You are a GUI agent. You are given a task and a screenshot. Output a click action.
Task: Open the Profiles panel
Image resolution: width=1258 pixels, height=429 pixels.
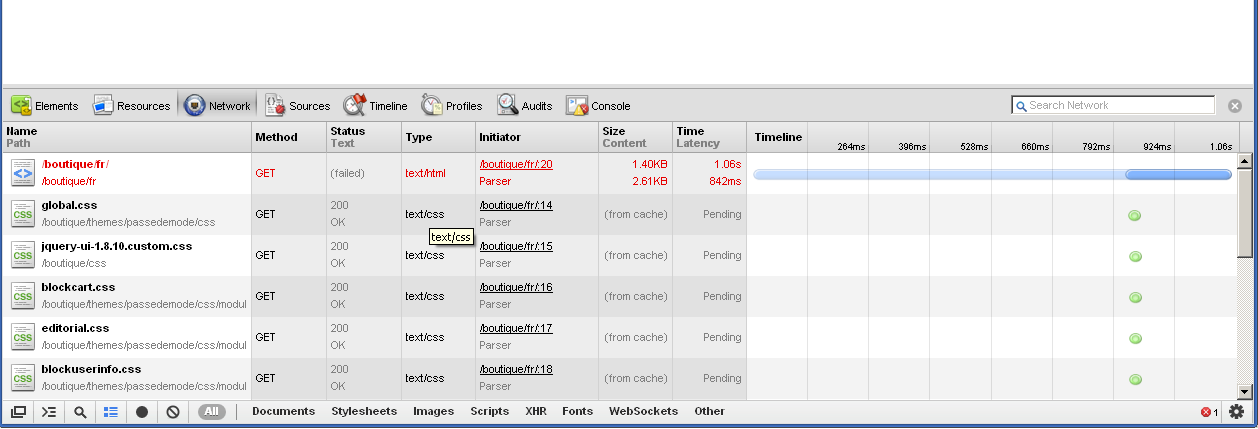tap(452, 105)
